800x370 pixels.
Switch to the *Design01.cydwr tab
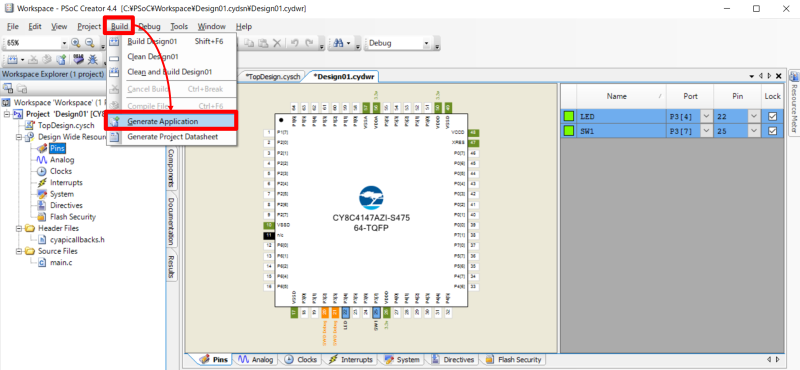(x=343, y=76)
